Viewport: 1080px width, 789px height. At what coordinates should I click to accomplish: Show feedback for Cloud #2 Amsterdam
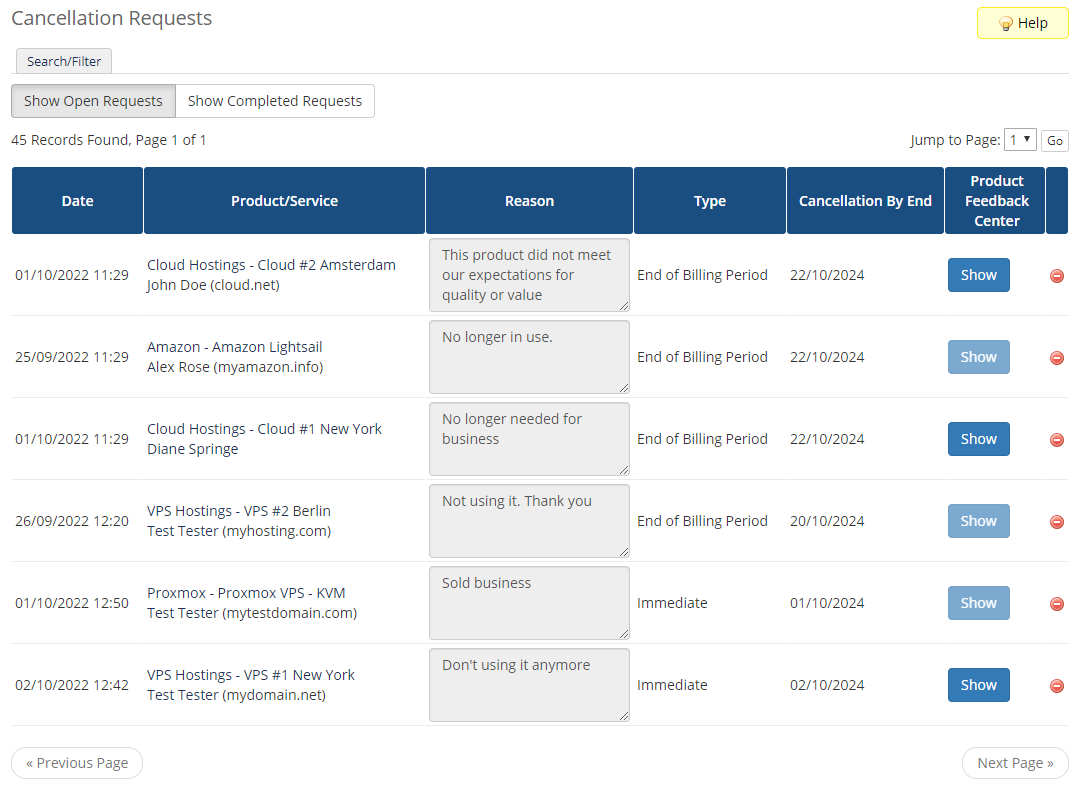coord(978,275)
